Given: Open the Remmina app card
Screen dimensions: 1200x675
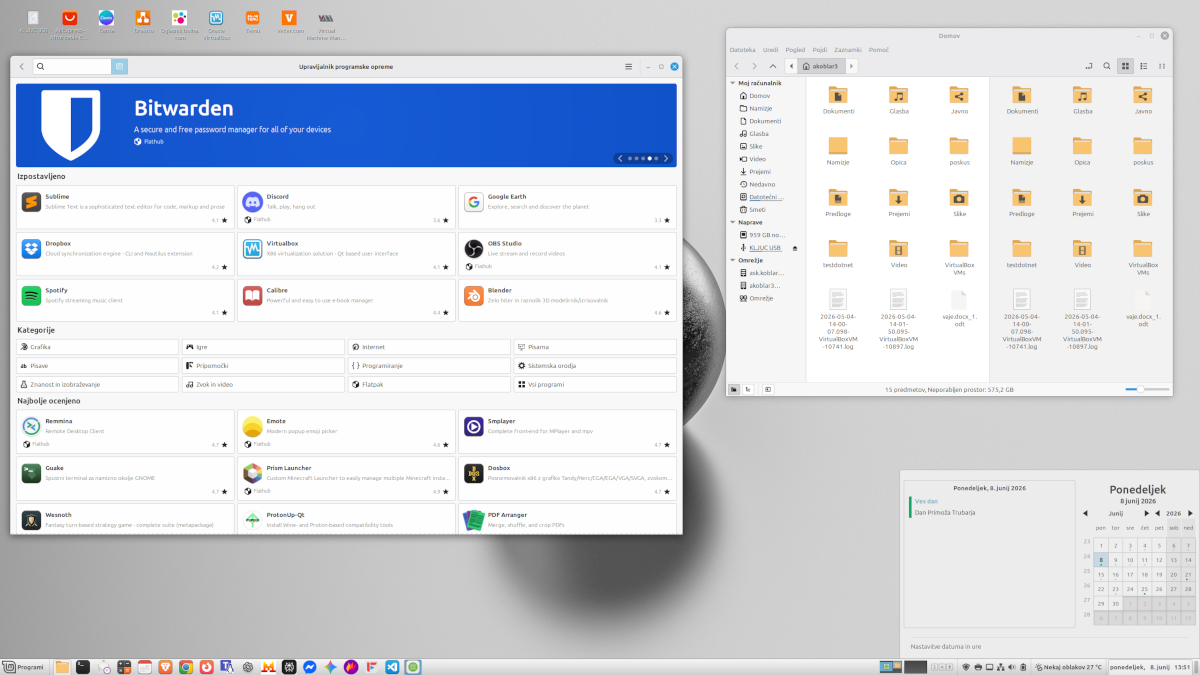Looking at the screenshot, I should (x=126, y=431).
